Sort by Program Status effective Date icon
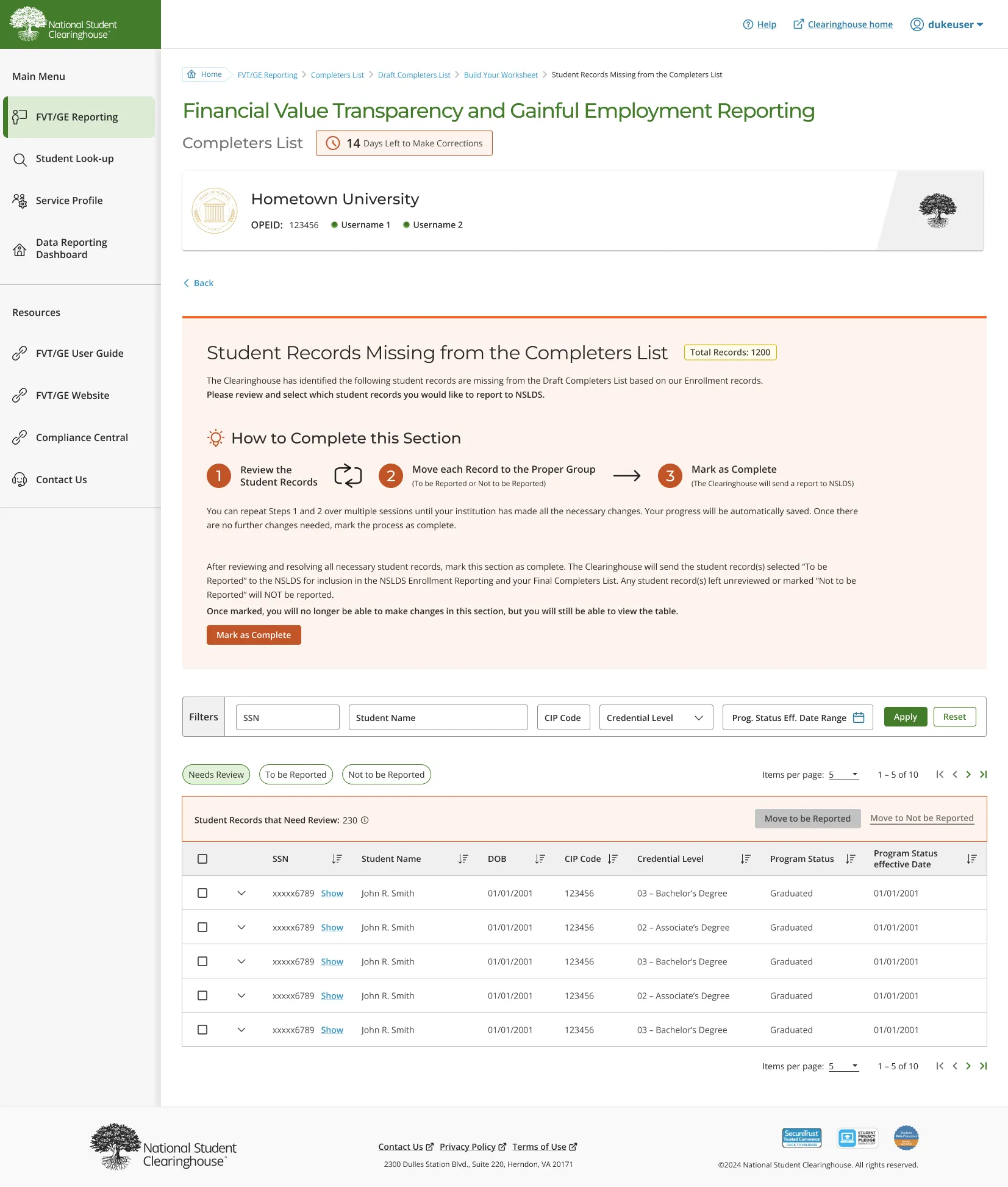 tap(971, 859)
